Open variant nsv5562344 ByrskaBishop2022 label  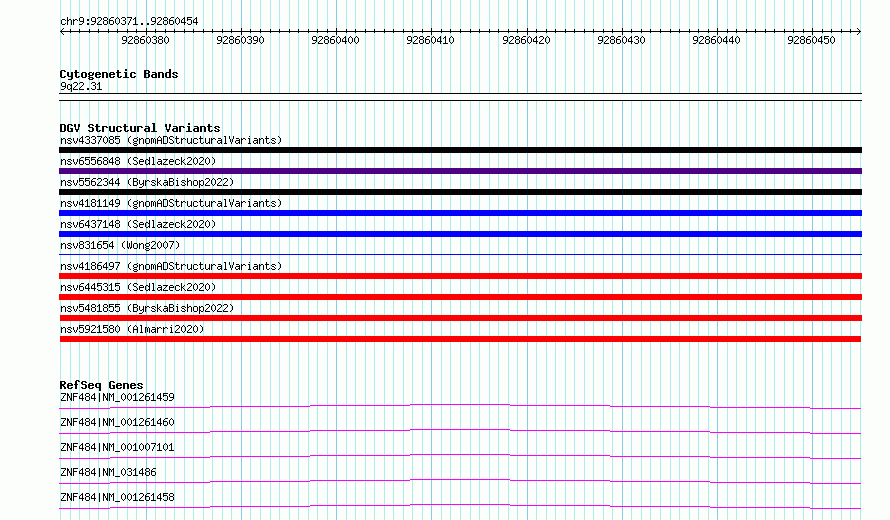pos(147,182)
